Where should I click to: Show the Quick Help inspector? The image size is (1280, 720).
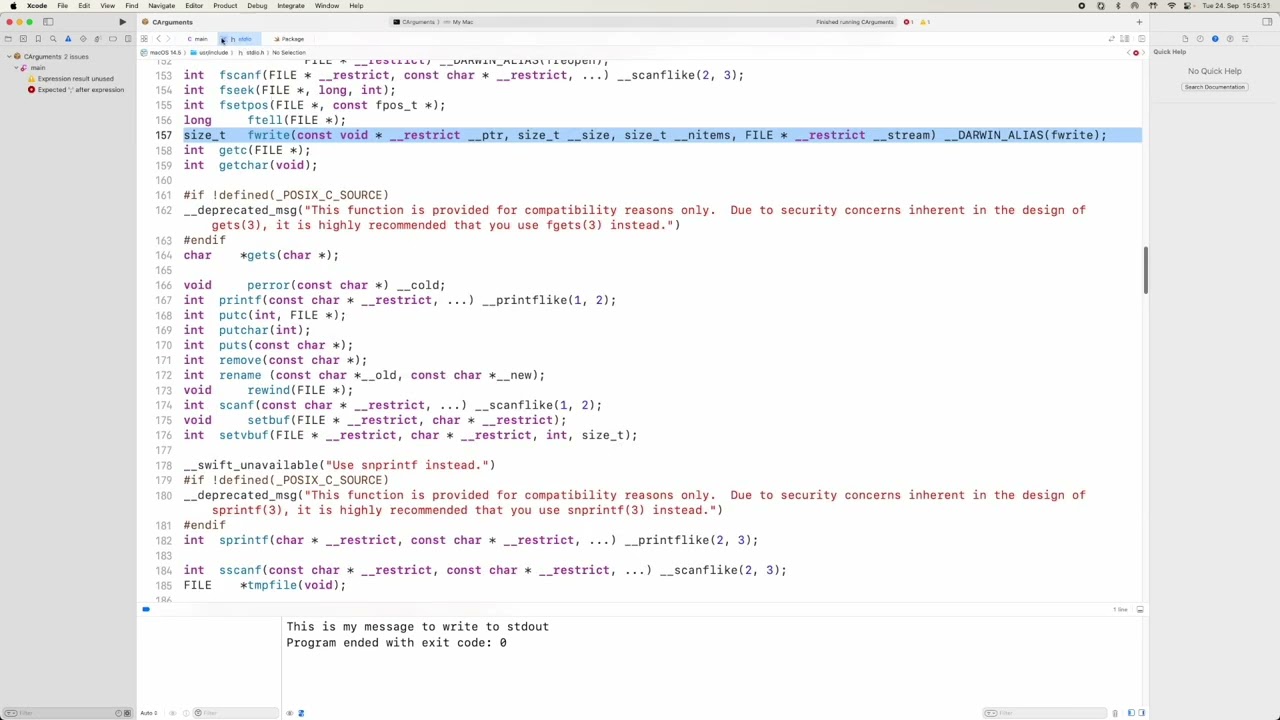[1215, 39]
